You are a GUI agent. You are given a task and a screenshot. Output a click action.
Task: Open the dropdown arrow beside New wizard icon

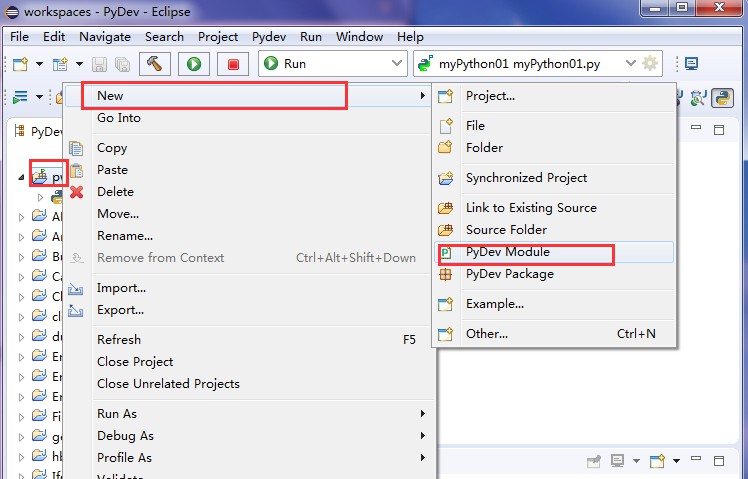[40, 63]
